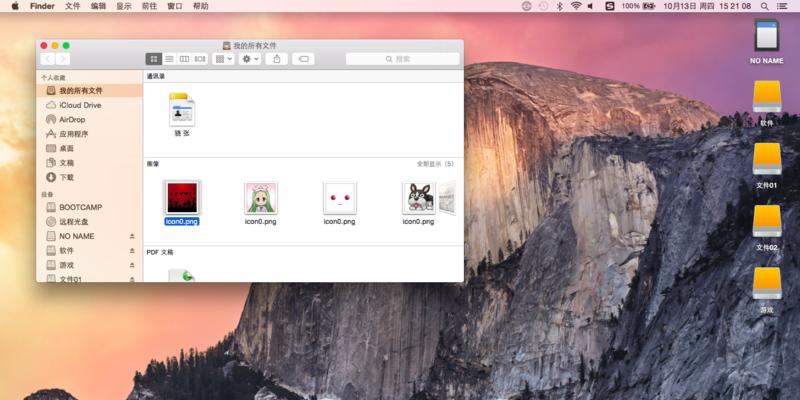Switch Finder to icon view
This screenshot has height=400, width=800.
154,59
